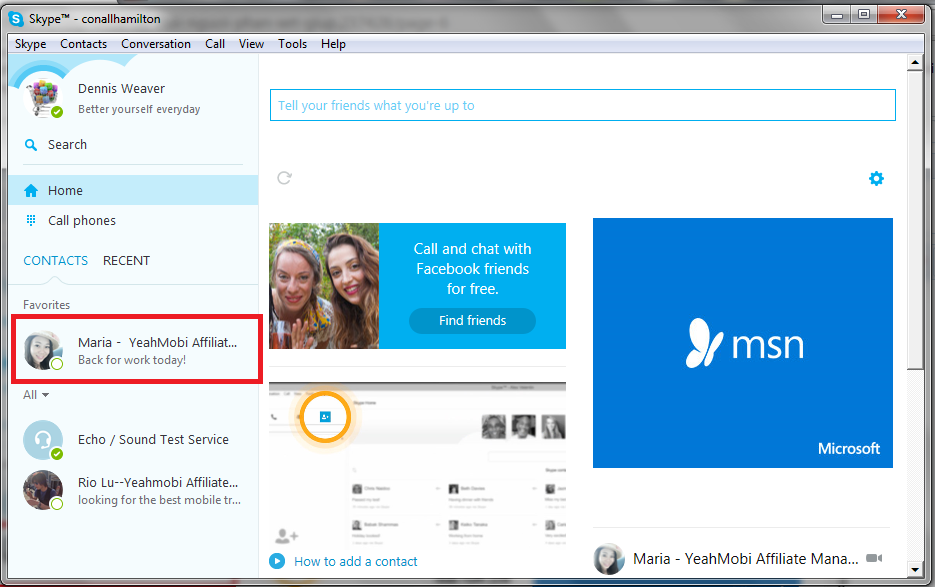Viewport: 935px width, 587px height.
Task: Click the video camera icon beside Maria
Action: point(874,558)
